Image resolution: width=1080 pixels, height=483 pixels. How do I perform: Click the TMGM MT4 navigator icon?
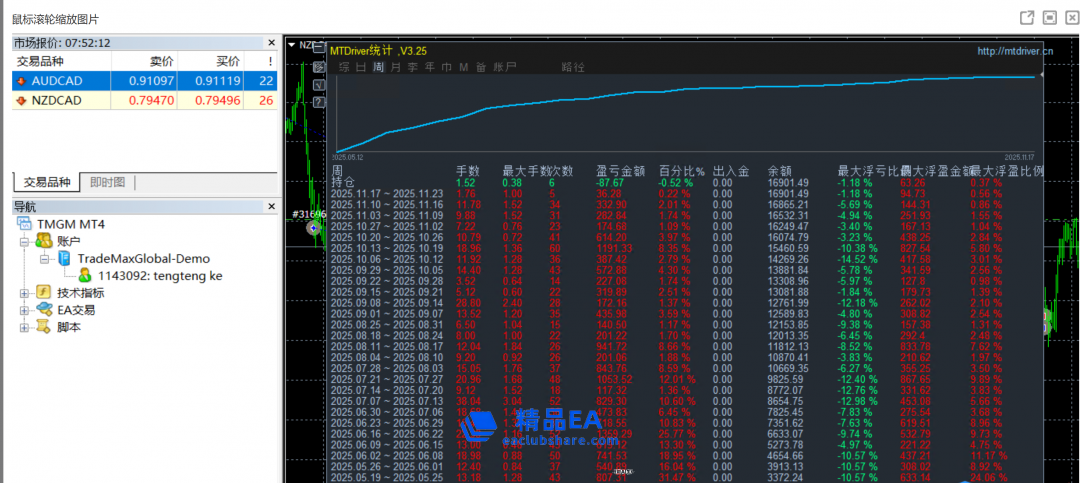(25, 224)
